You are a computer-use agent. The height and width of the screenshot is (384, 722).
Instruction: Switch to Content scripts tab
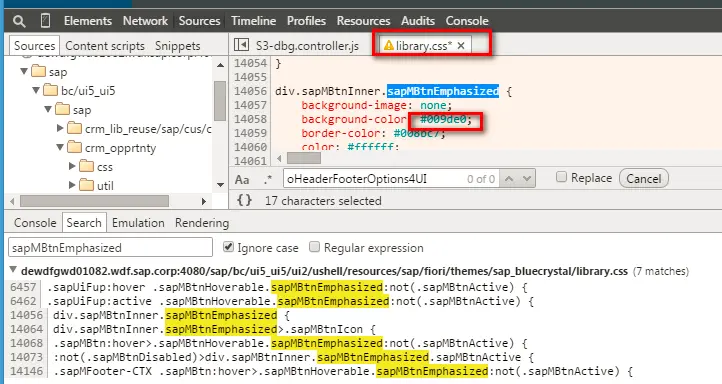pyautogui.click(x=105, y=46)
